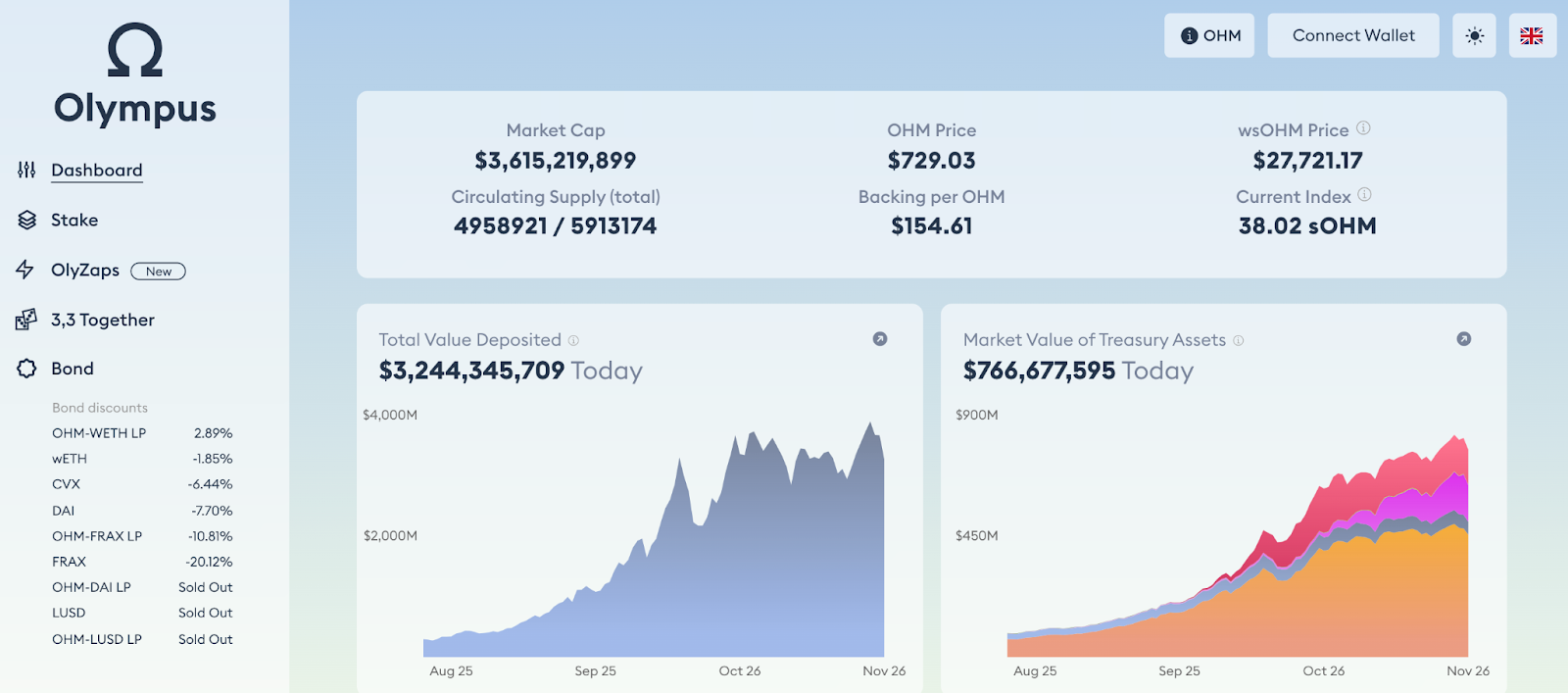Click the wsOHM Price value $27,721.17
This screenshot has height=693, width=1568.
[x=1307, y=160]
